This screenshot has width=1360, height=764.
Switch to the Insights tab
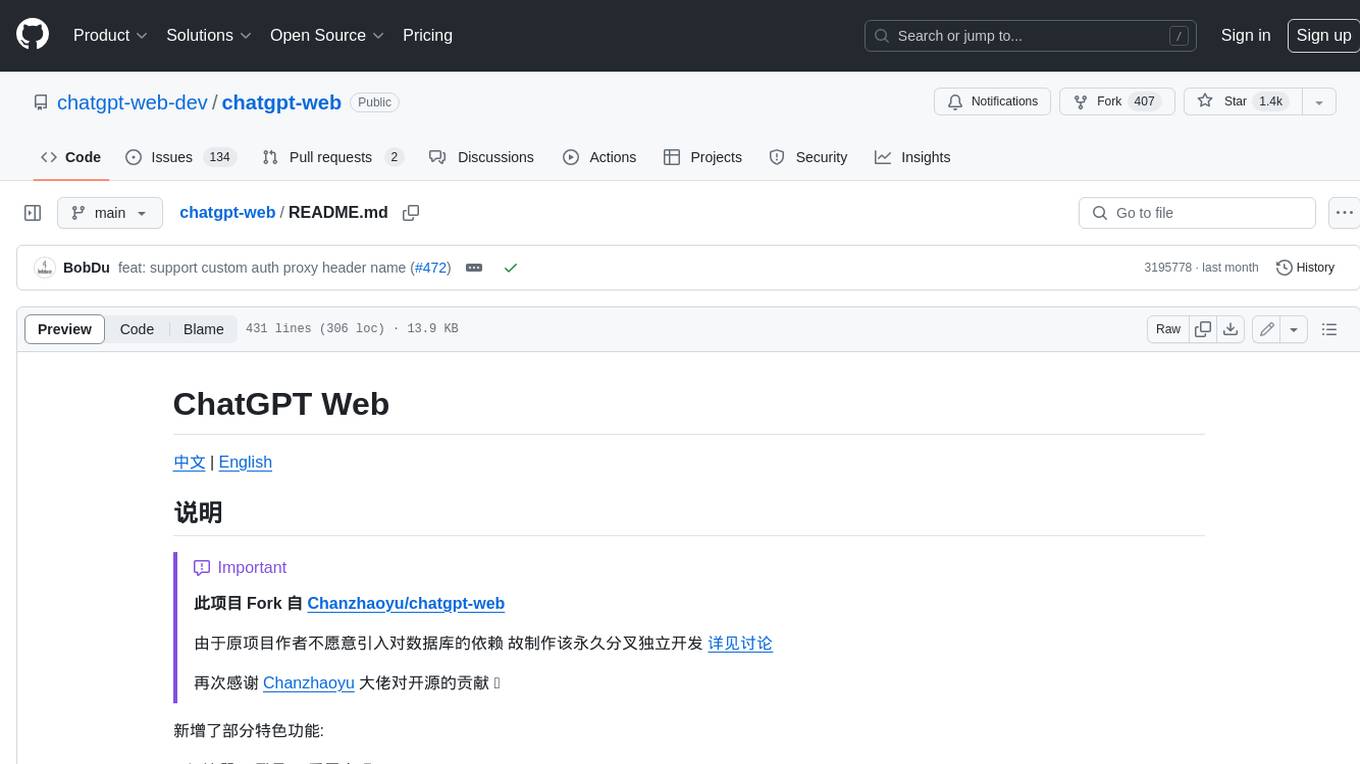click(912, 157)
